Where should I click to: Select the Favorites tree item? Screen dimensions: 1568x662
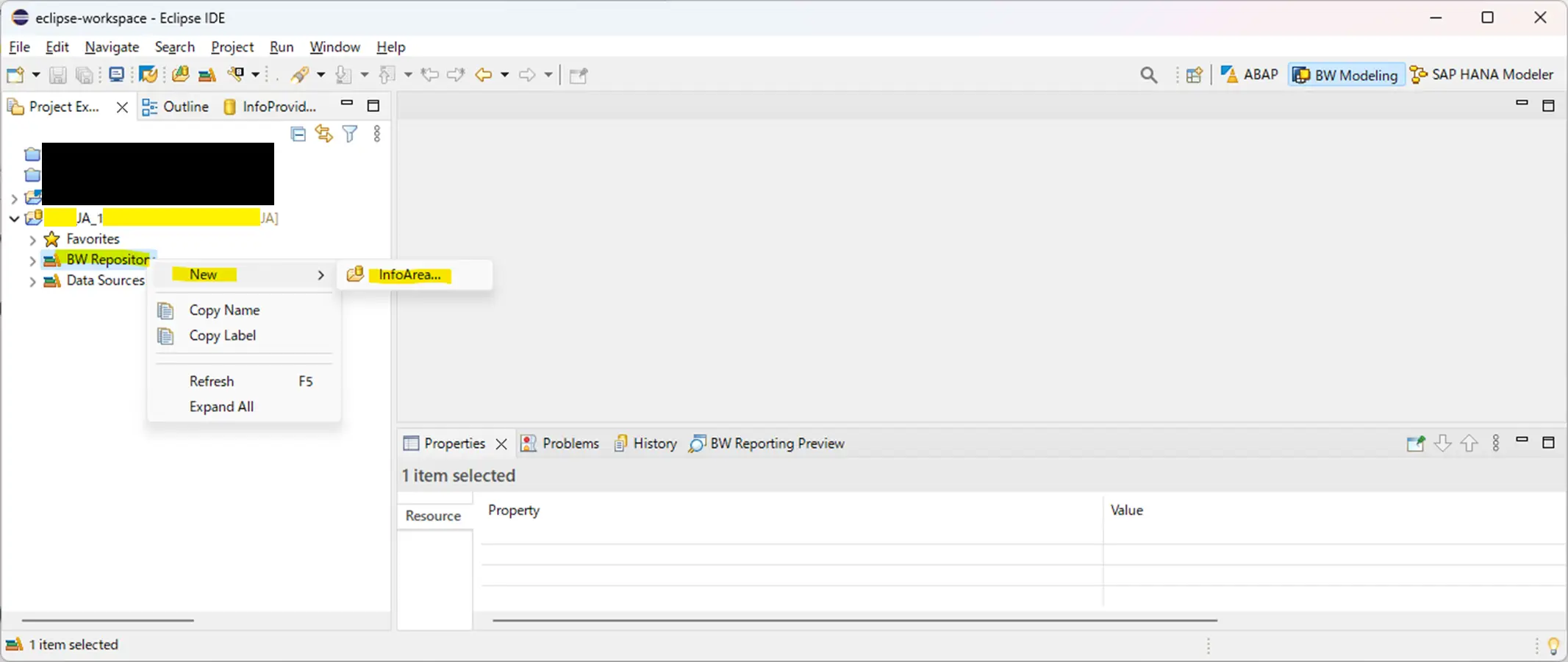coord(93,239)
